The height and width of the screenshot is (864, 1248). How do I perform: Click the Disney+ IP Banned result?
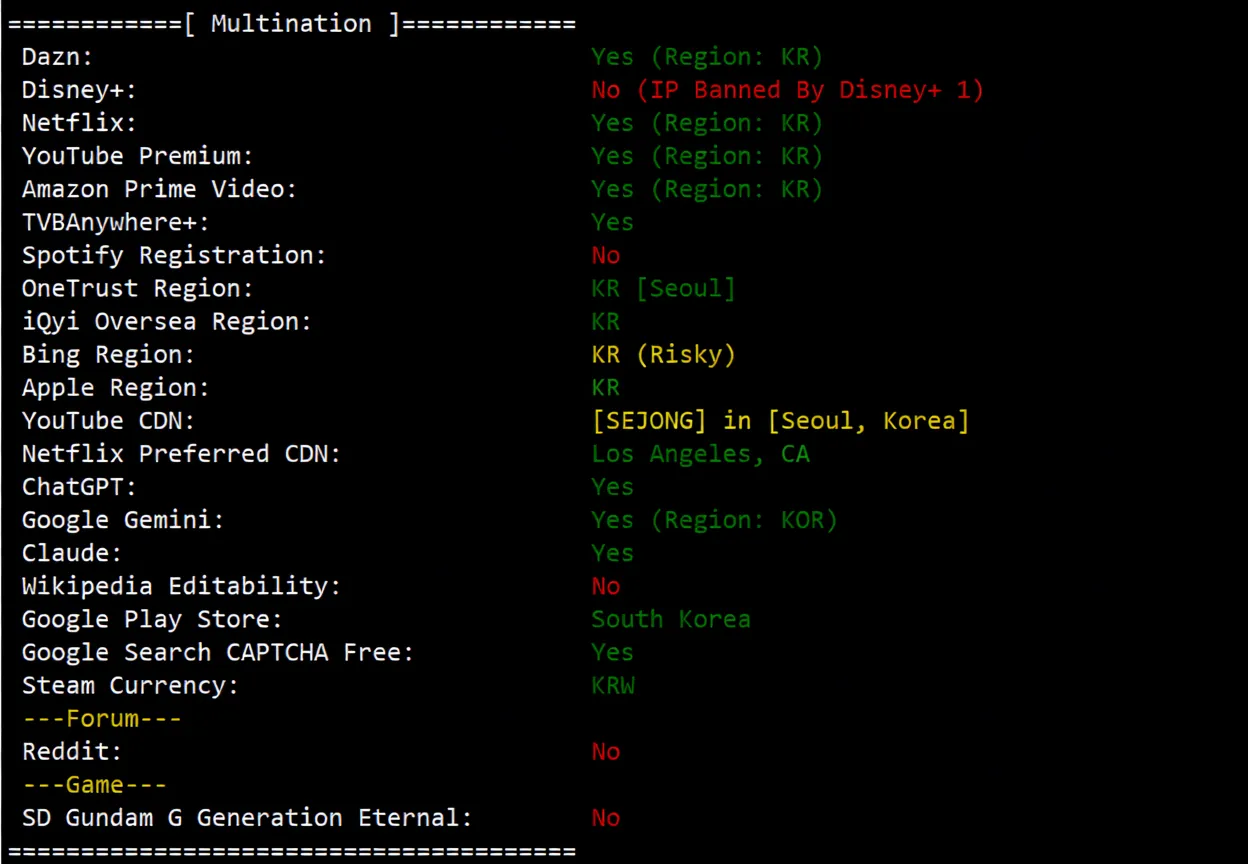pos(788,90)
